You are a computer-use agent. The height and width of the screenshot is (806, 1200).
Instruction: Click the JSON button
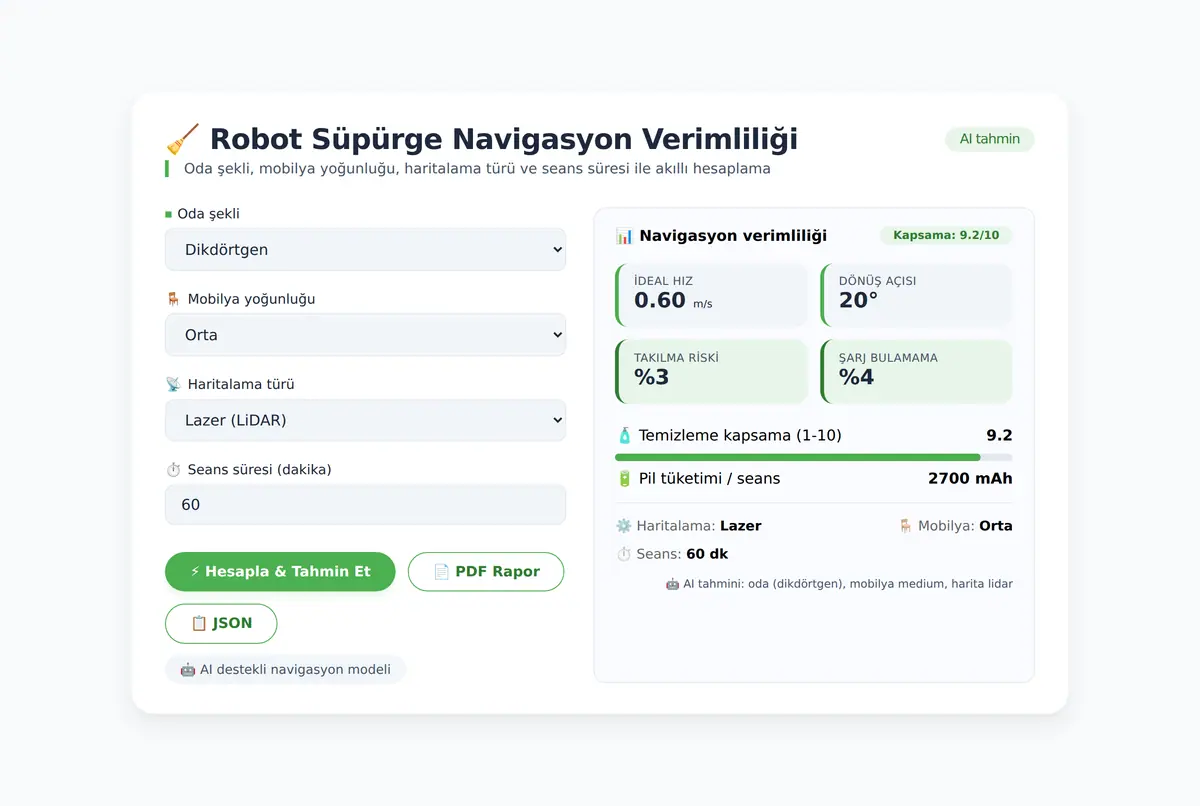click(x=221, y=624)
